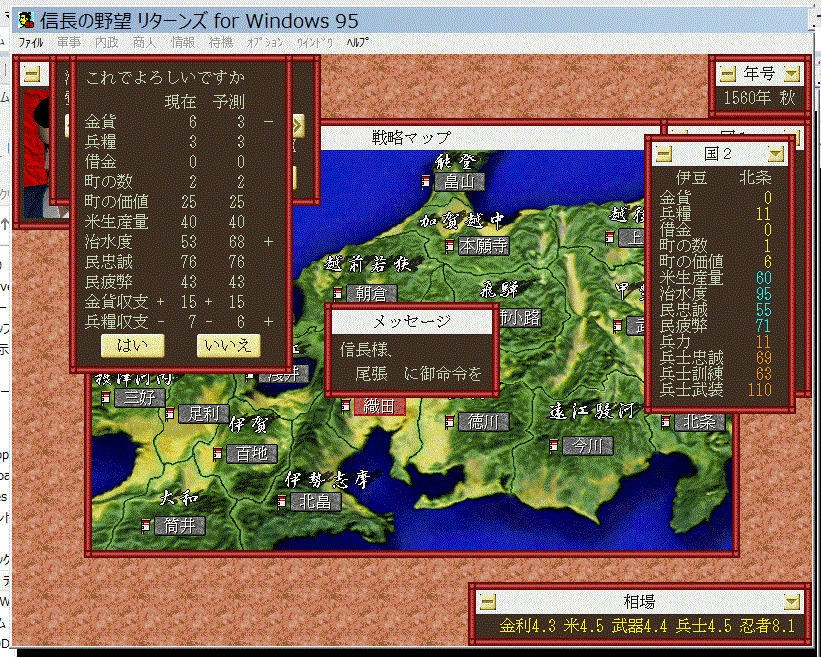Viewport: 821px width, 657px height.
Task: Decline with the いいえ button
Action: coord(228,346)
